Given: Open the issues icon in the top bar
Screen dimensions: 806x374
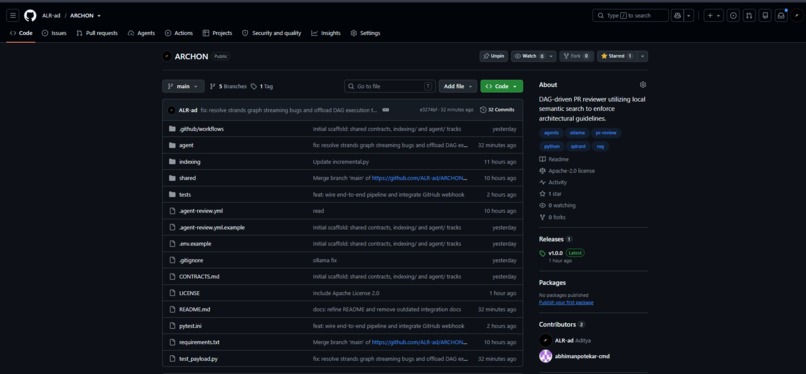Looking at the screenshot, I should coord(734,15).
